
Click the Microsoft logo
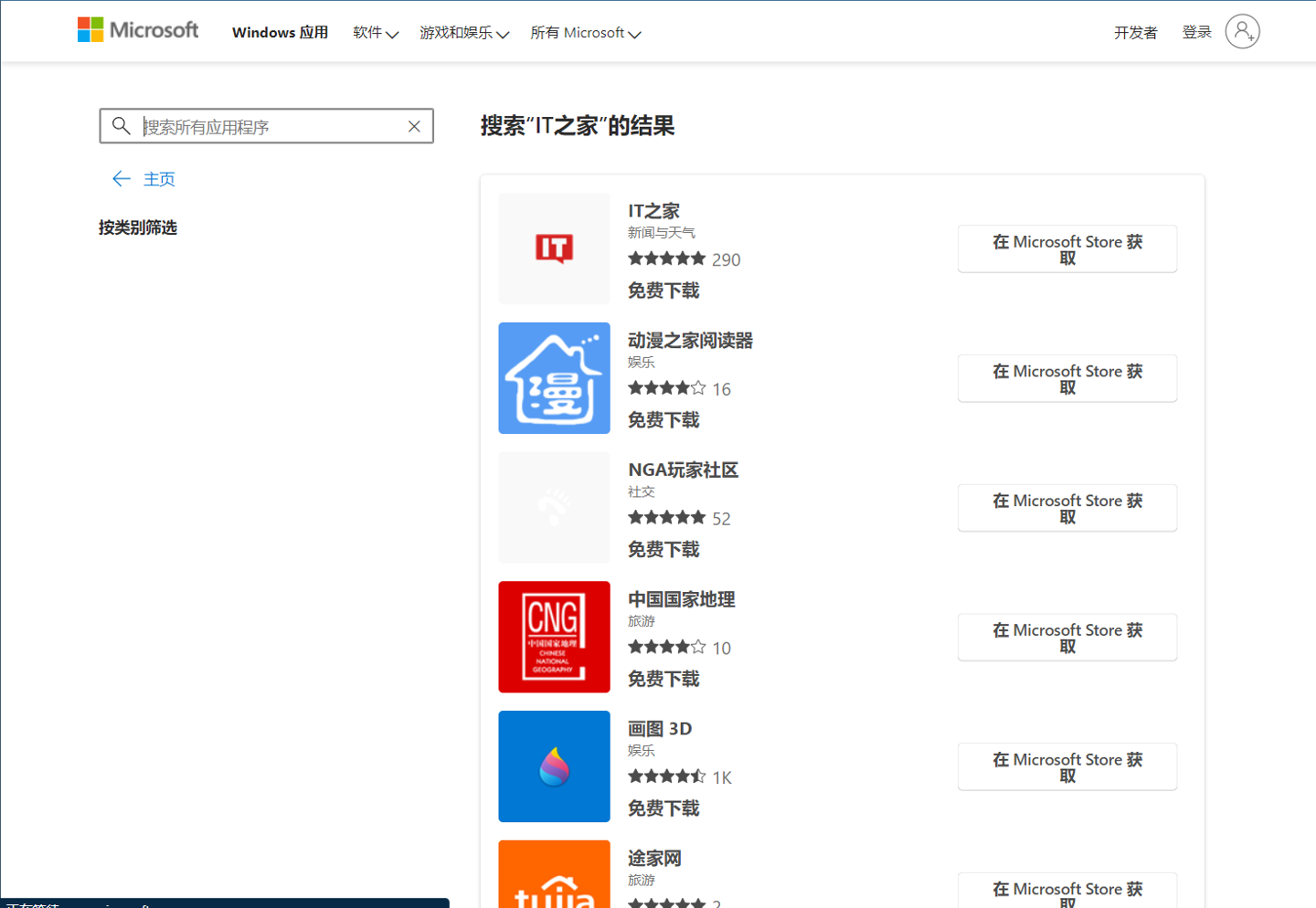pyautogui.click(x=138, y=30)
